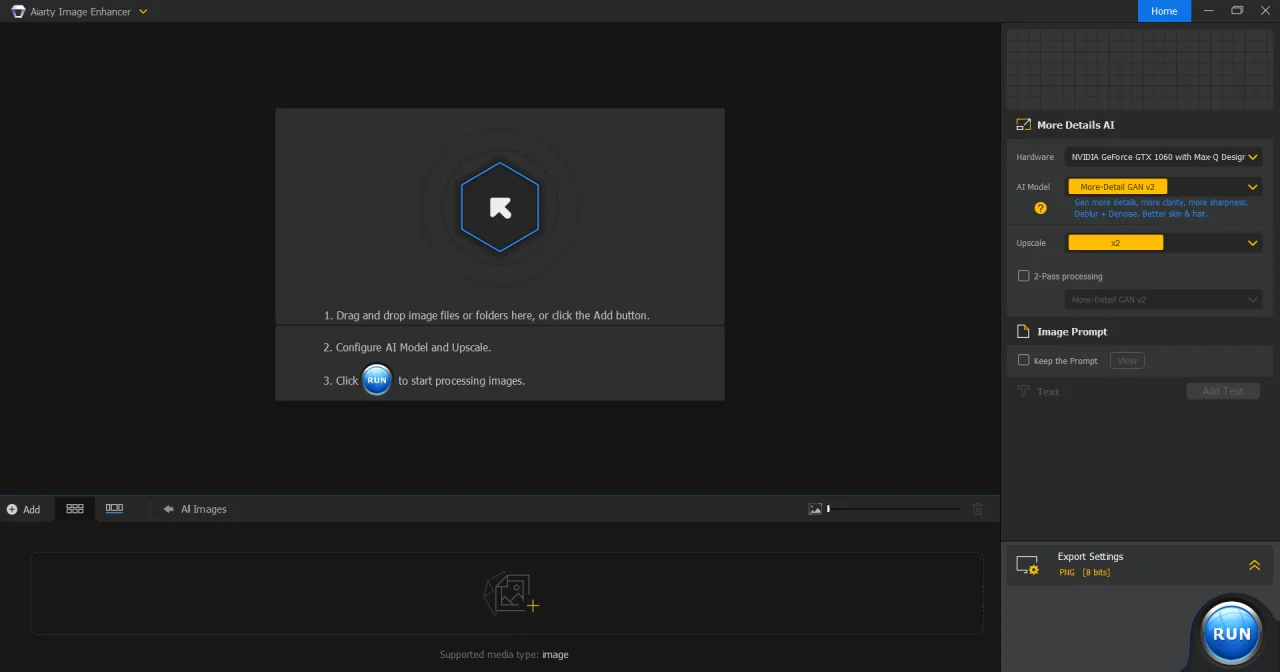Click the Configure AI Model and Upscale text
The image size is (1280, 672).
(x=407, y=347)
